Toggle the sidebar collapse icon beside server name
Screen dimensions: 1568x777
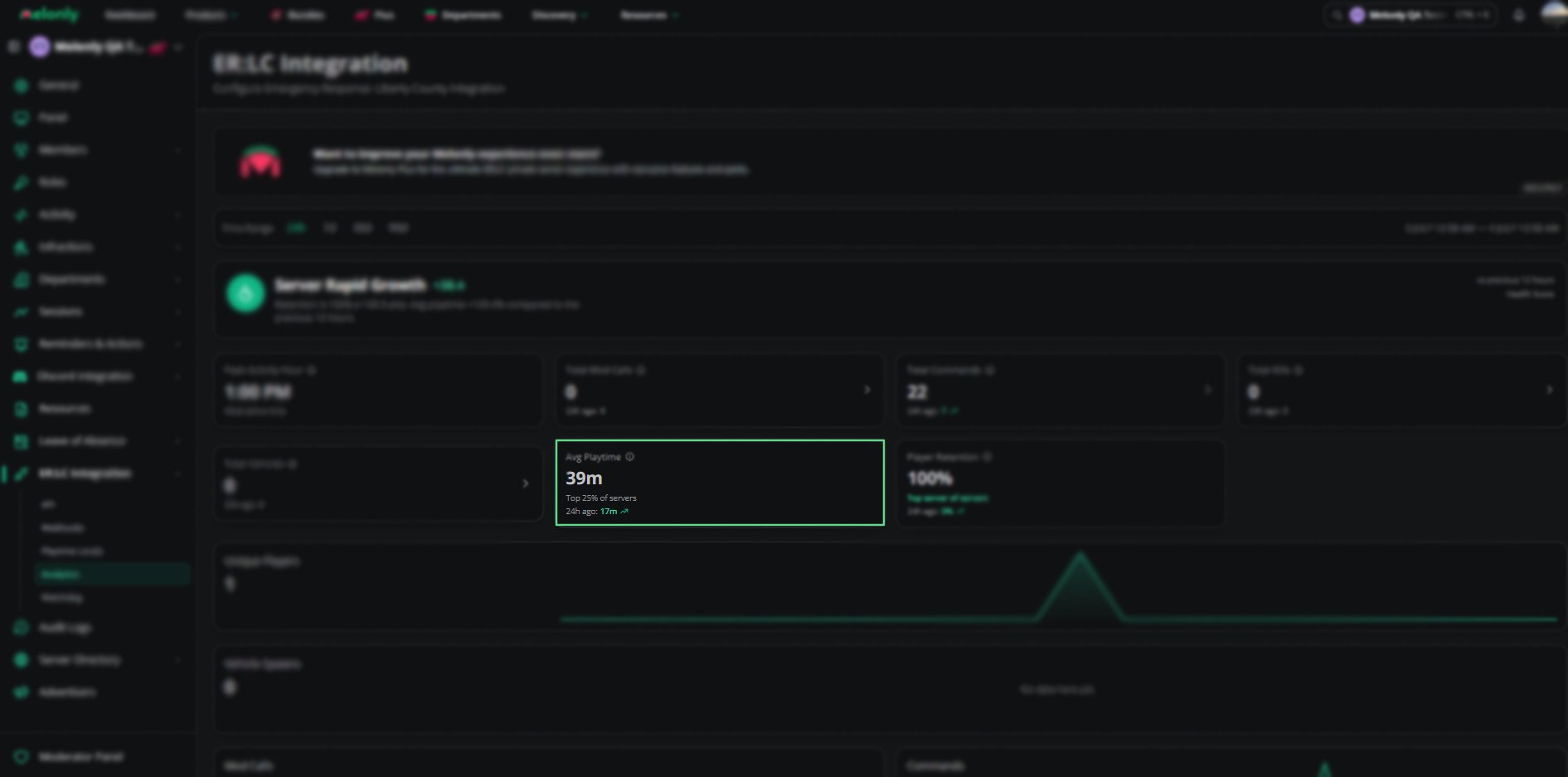13,47
